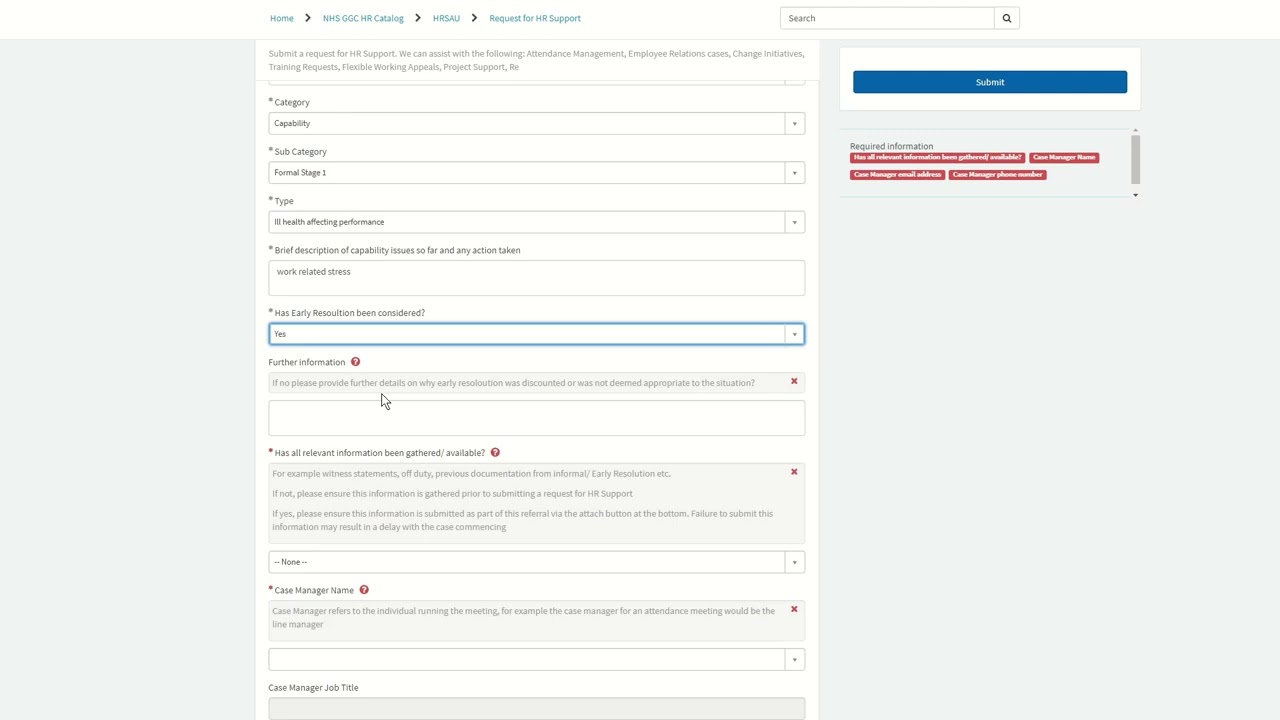Screen dimensions: 1280x720
Task: Go to Home breadcrumb
Action: point(282,18)
